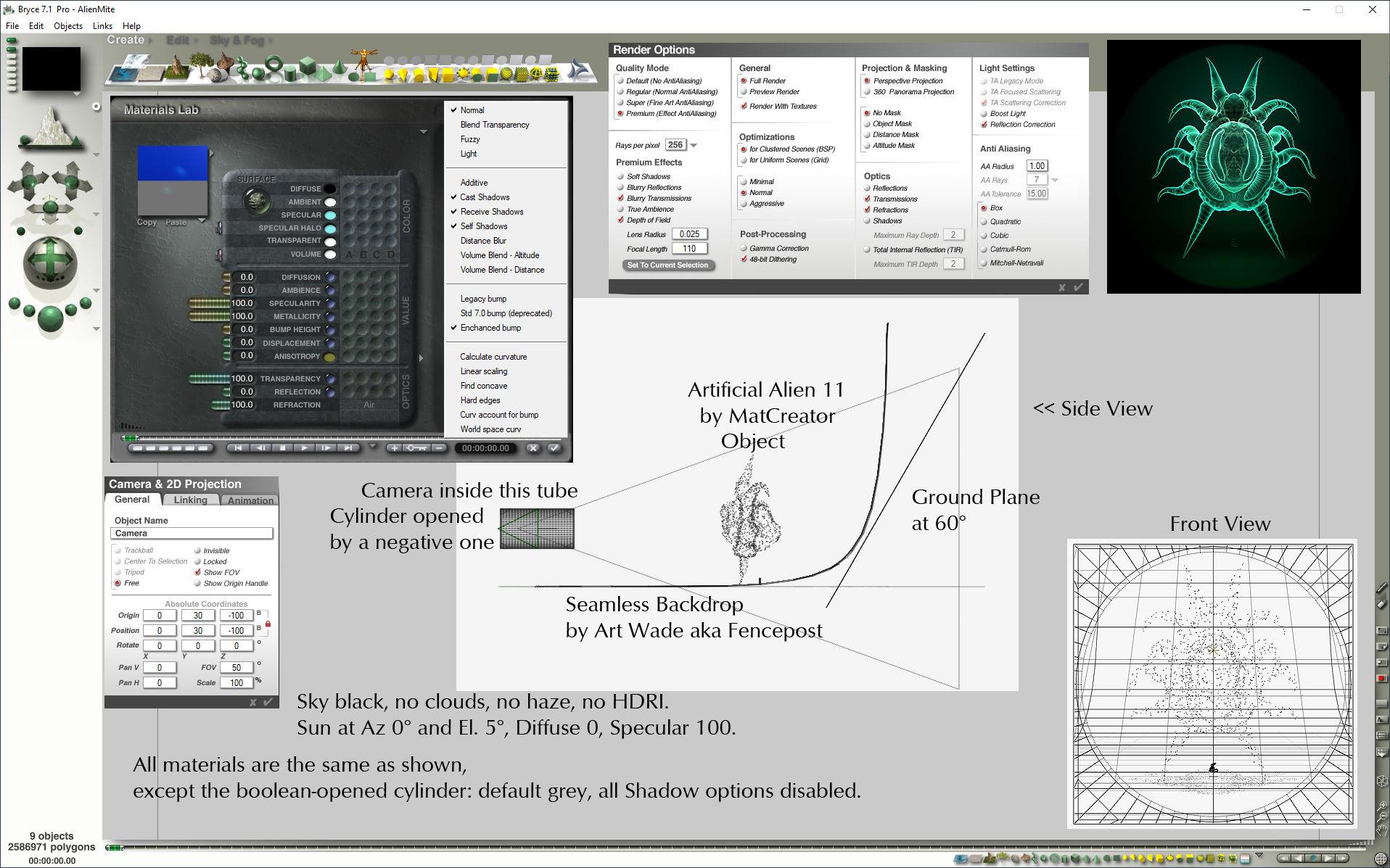Click the camera trackball sphere control
The width and height of the screenshot is (1390, 868).
tap(49, 263)
